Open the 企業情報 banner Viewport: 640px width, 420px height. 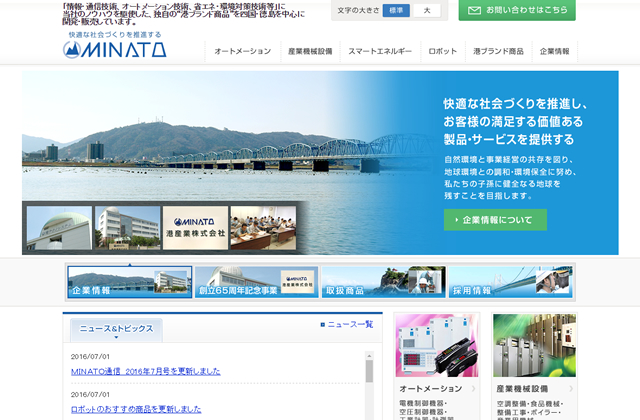point(130,282)
